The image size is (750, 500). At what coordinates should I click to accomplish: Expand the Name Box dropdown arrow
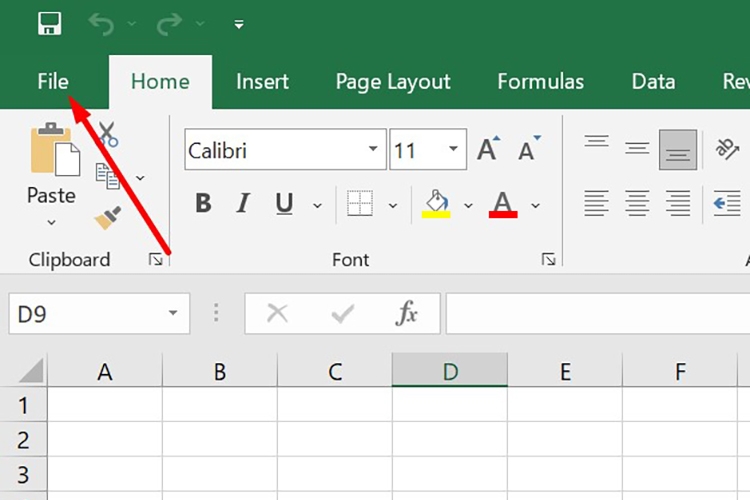[x=173, y=313]
